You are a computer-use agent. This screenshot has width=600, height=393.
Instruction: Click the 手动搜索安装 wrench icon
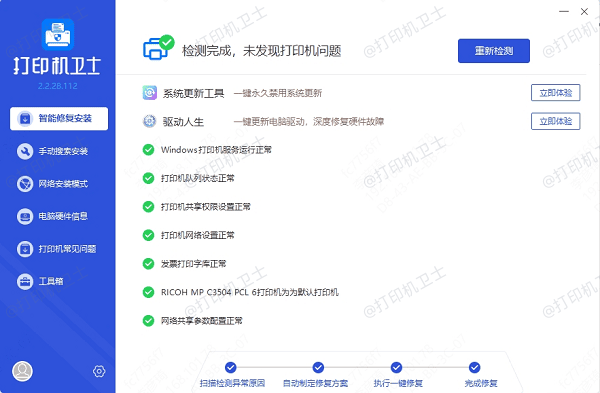click(25, 151)
